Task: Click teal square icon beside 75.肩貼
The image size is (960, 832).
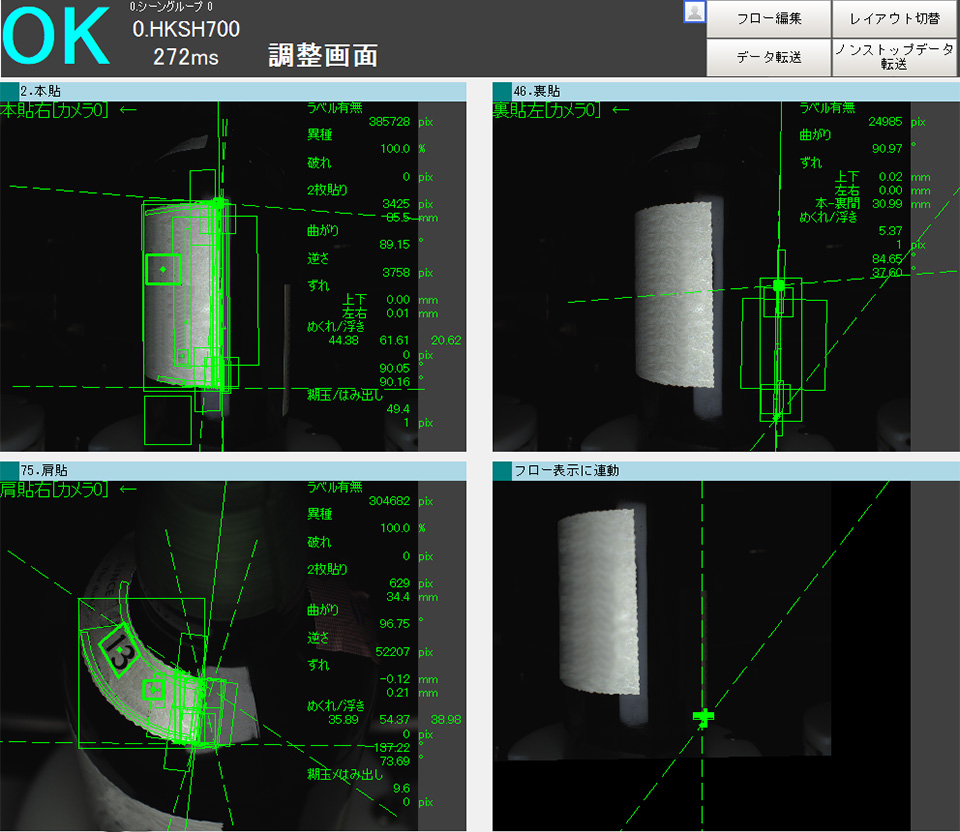Action: click(10, 470)
